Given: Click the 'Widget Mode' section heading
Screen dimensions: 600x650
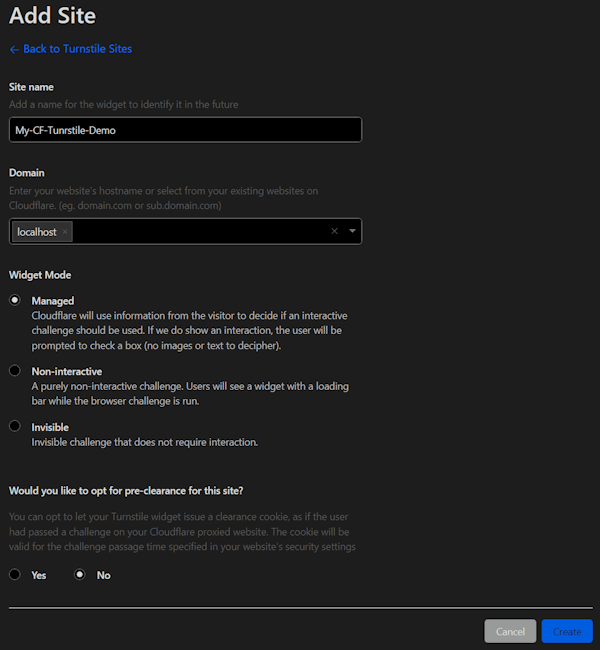Looking at the screenshot, I should [40, 275].
